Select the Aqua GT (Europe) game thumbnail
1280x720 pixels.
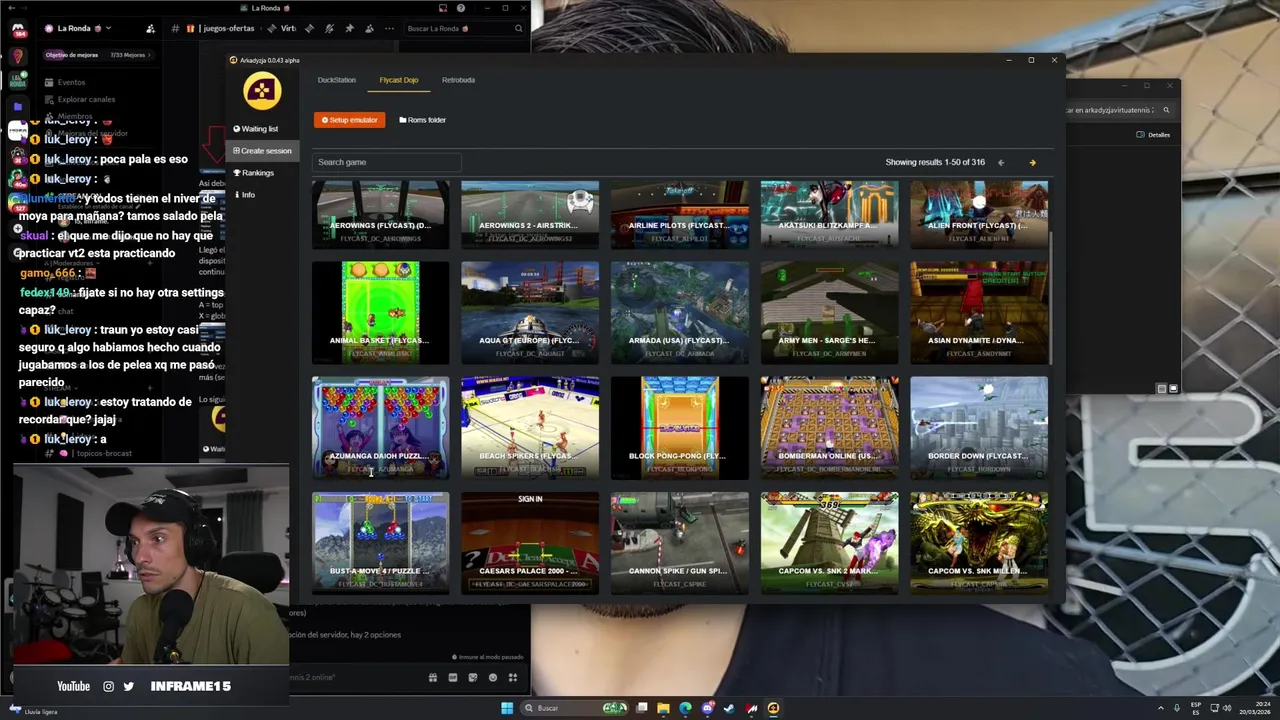point(530,312)
